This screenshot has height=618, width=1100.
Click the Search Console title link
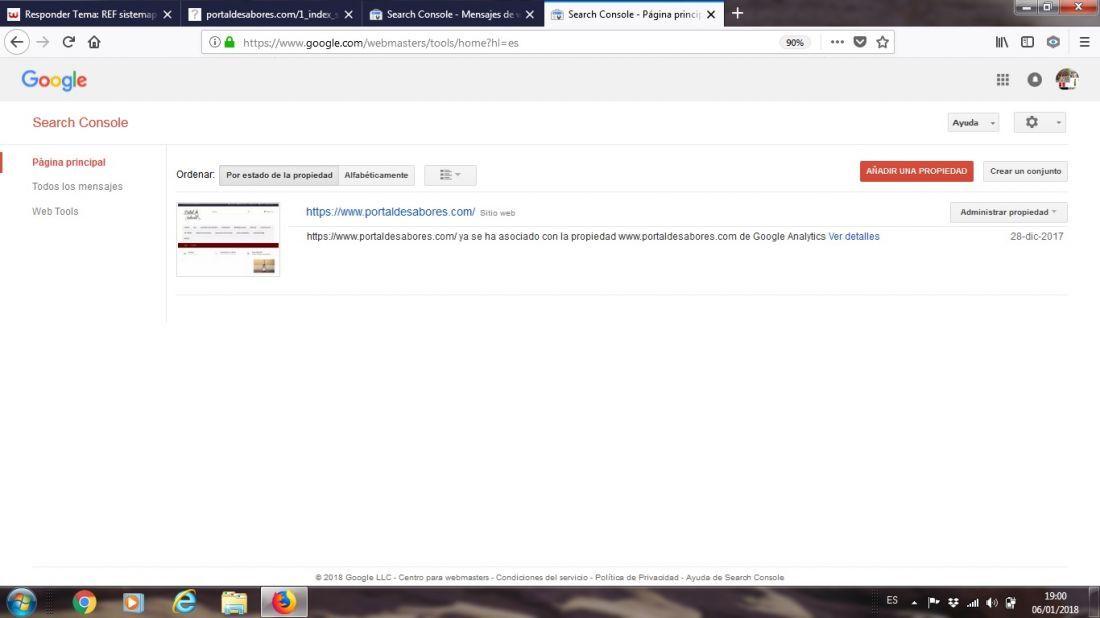pos(80,123)
